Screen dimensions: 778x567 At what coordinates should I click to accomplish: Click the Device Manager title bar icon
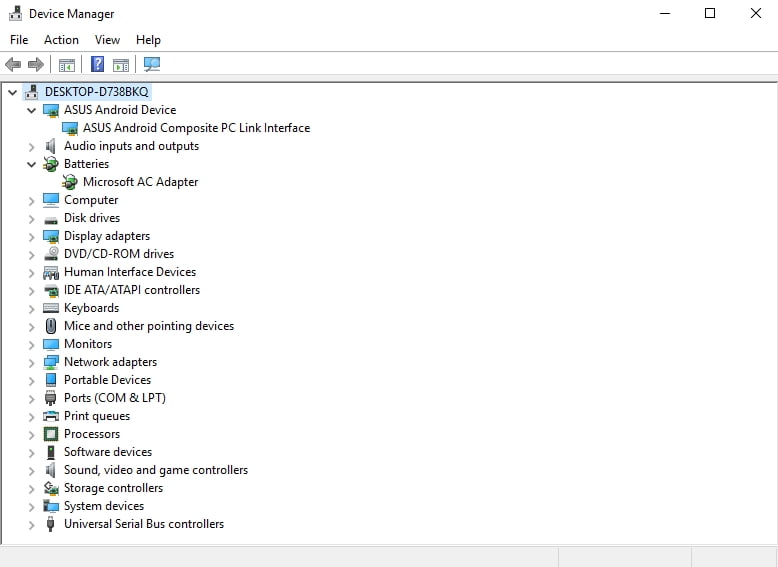pyautogui.click(x=14, y=14)
